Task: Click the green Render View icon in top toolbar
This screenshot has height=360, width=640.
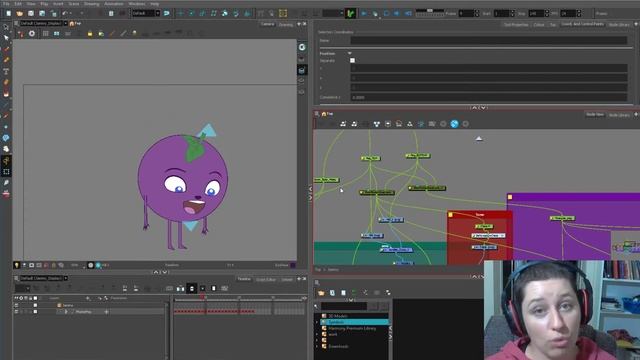Action: 350,13
